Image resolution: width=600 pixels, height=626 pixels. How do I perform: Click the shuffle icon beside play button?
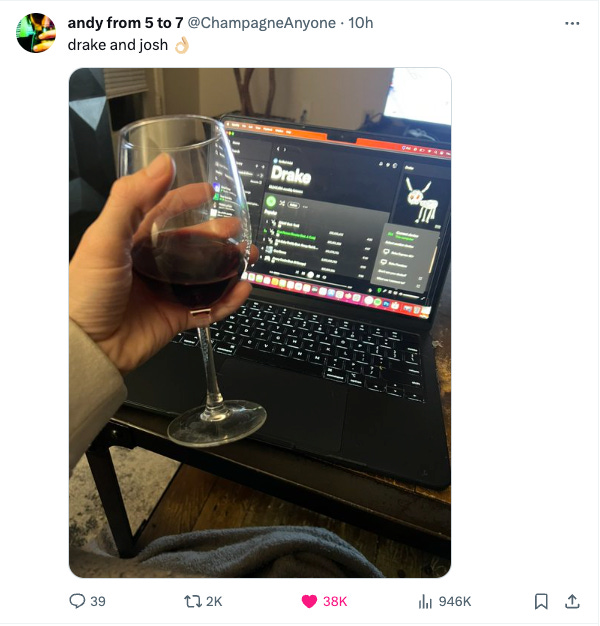282,204
